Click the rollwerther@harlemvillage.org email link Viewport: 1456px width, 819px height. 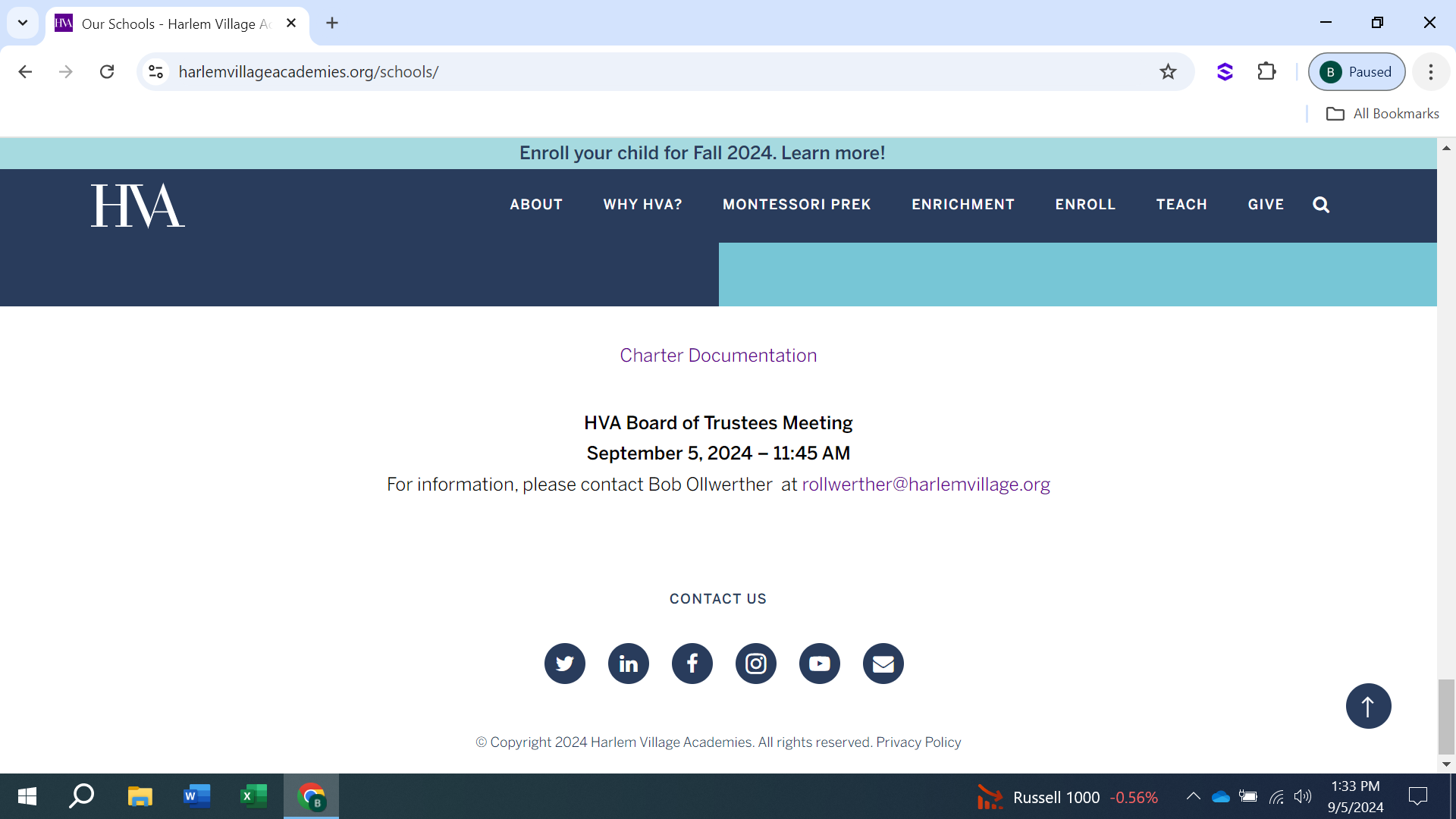pyautogui.click(x=926, y=485)
